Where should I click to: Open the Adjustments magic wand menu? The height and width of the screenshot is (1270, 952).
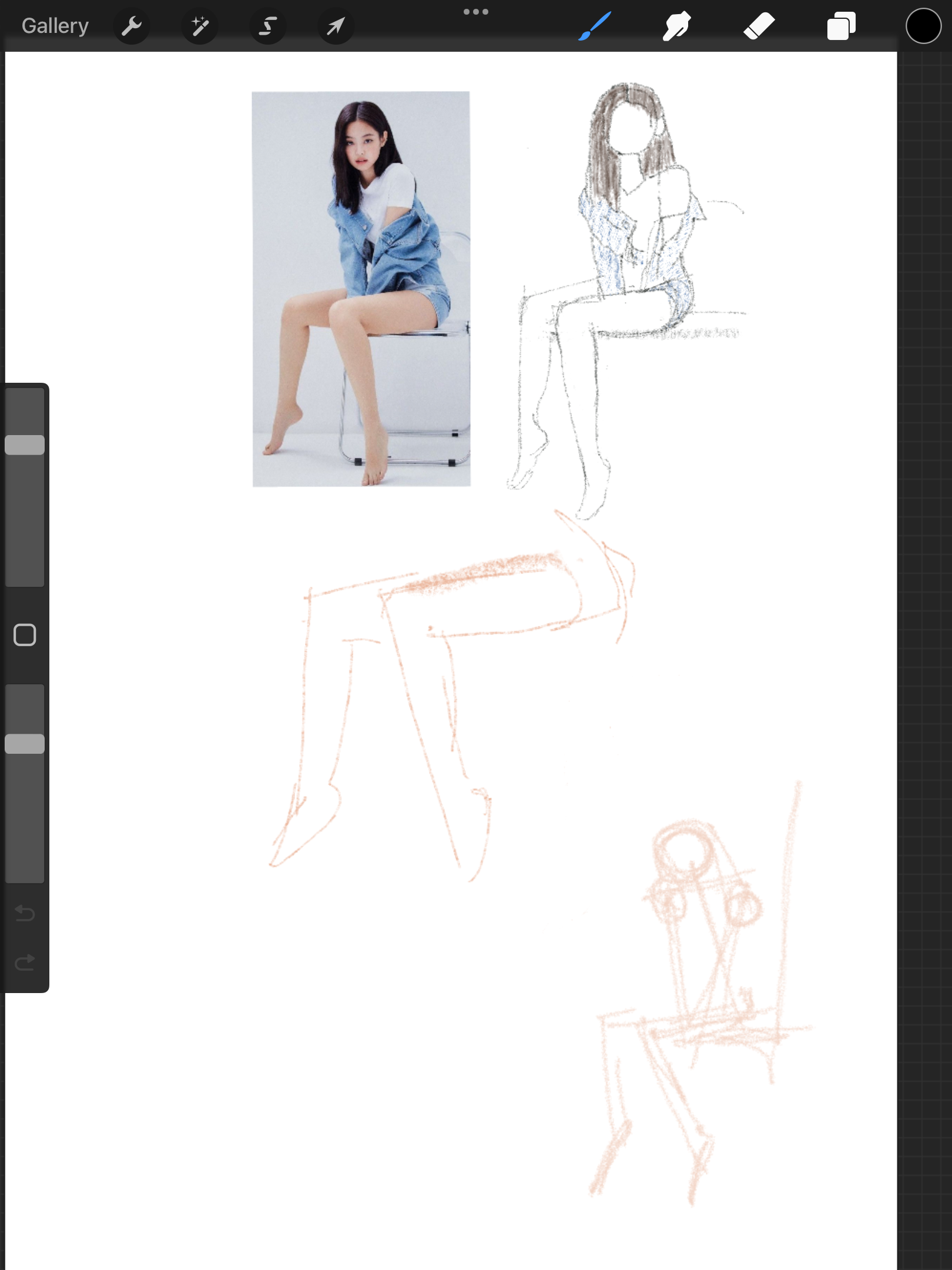[x=200, y=26]
